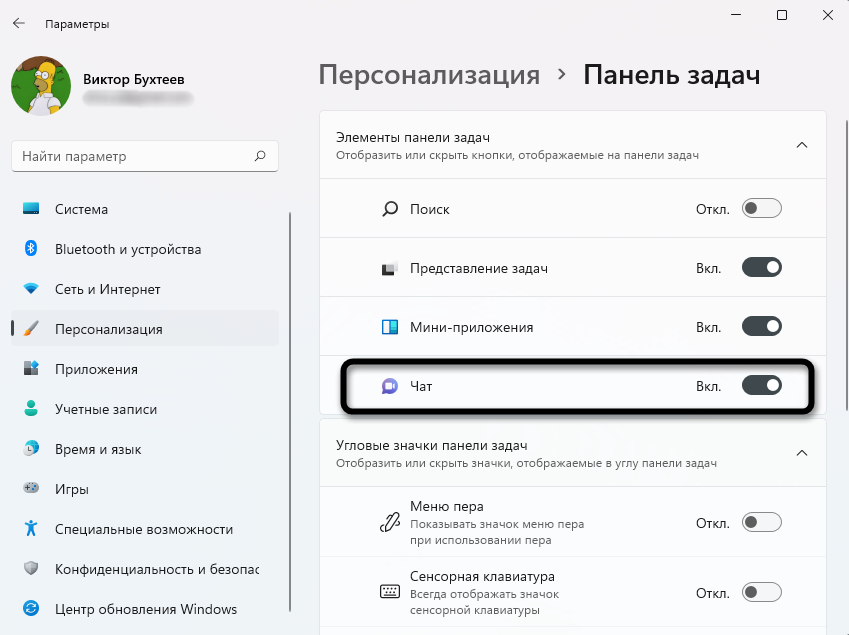Click the Приложения icon in sidebar
Image resolution: width=849 pixels, height=635 pixels.
31,368
